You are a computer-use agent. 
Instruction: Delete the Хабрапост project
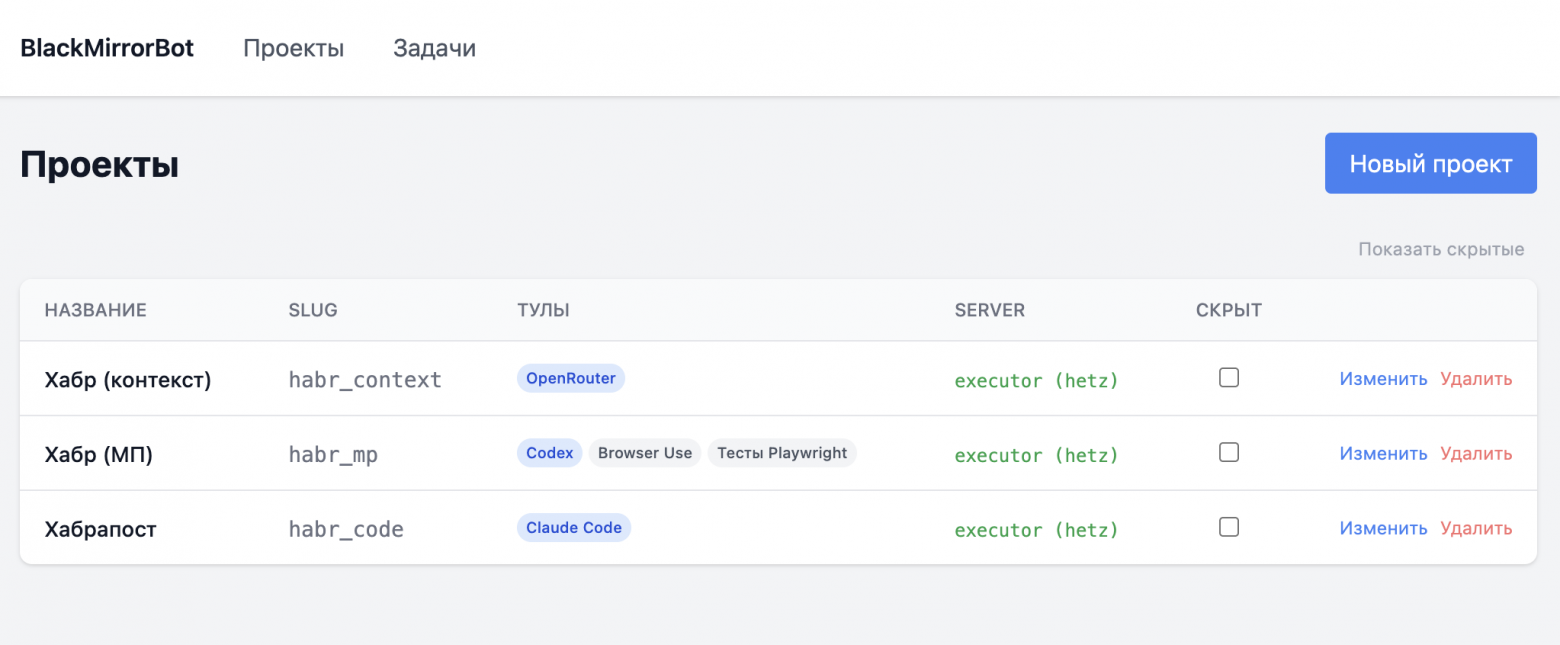pos(1476,528)
